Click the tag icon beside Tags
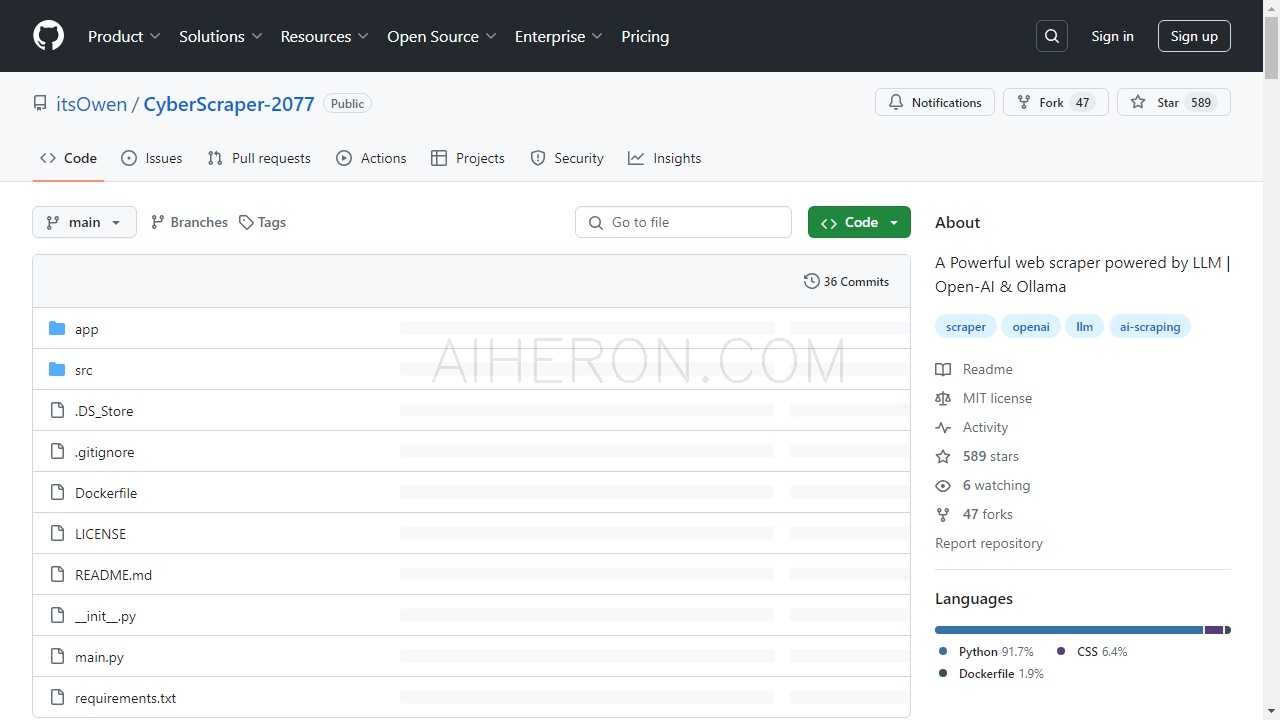Screen dimensions: 1280x720 tap(246, 222)
